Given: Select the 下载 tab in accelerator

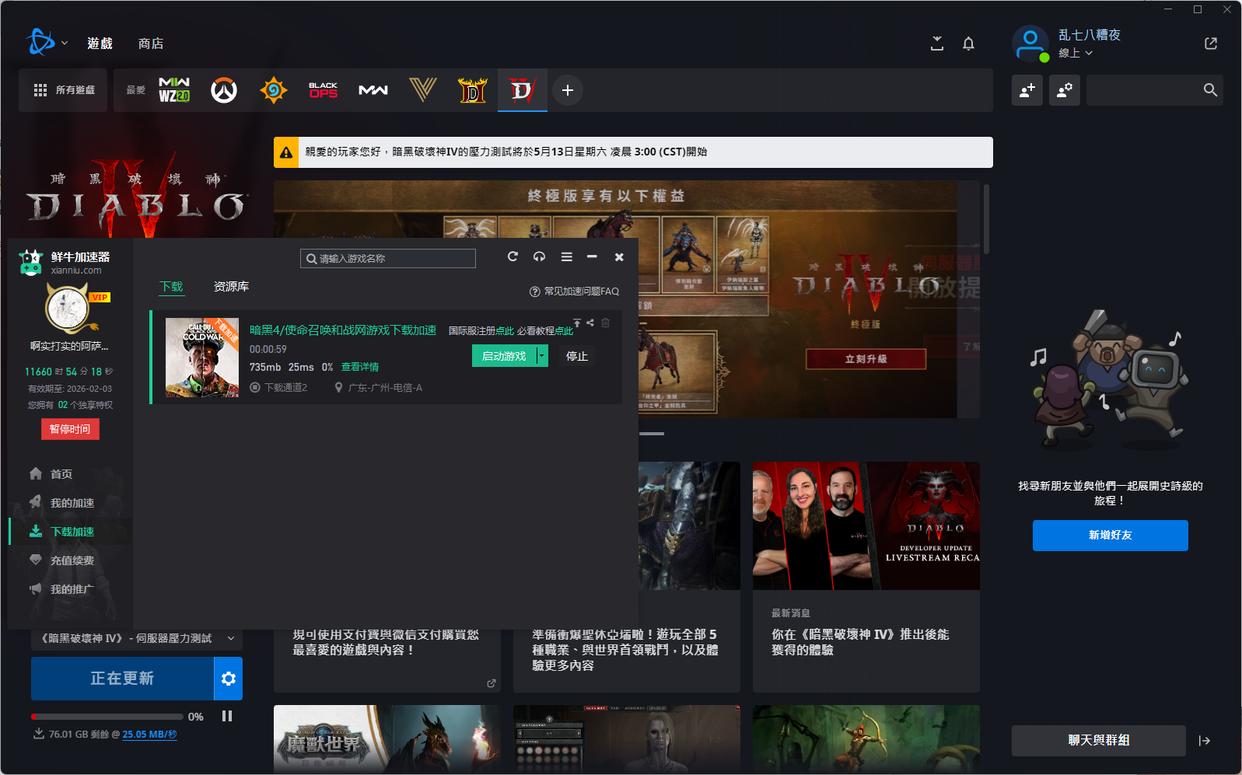Looking at the screenshot, I should coord(171,287).
